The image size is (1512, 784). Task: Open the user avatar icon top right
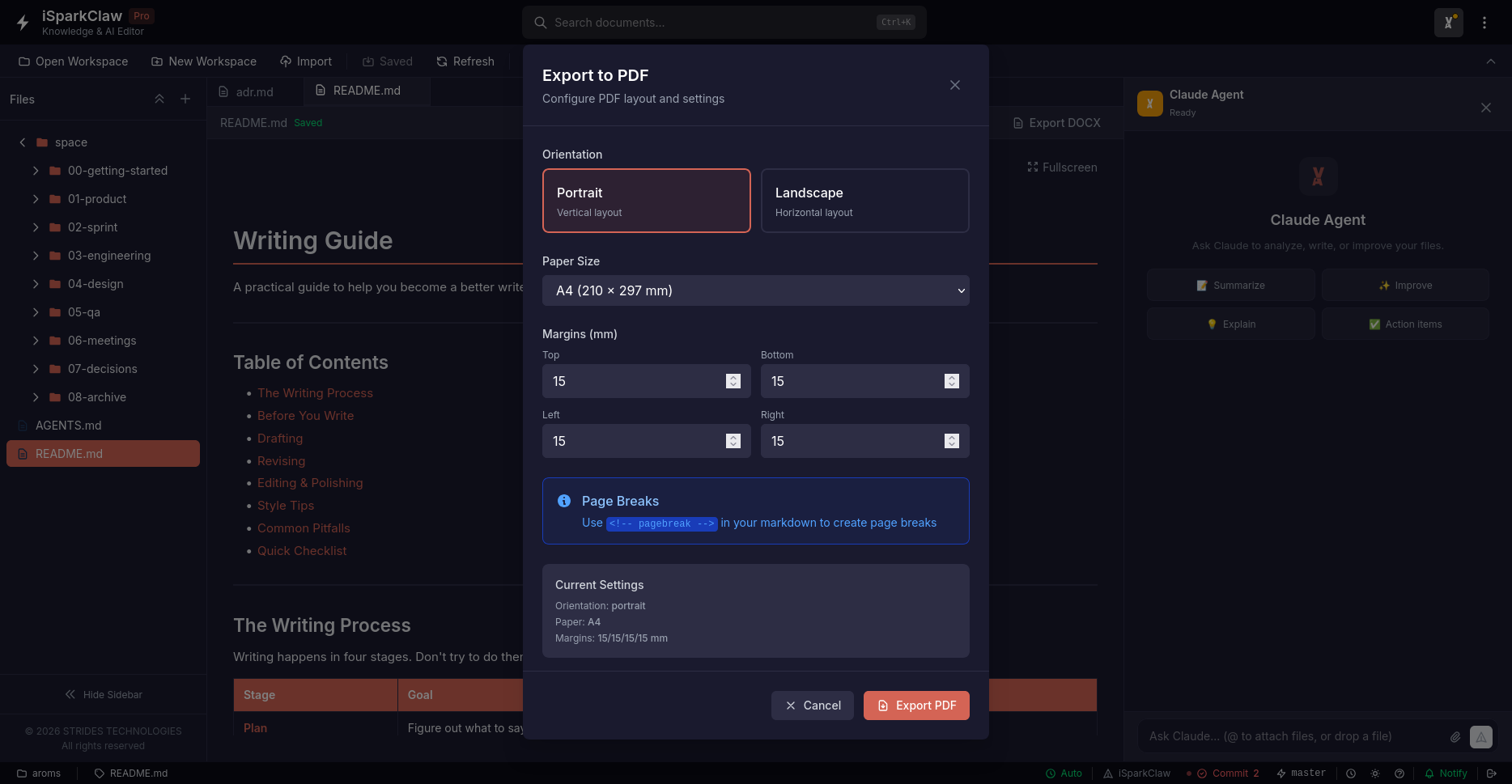tap(1448, 23)
